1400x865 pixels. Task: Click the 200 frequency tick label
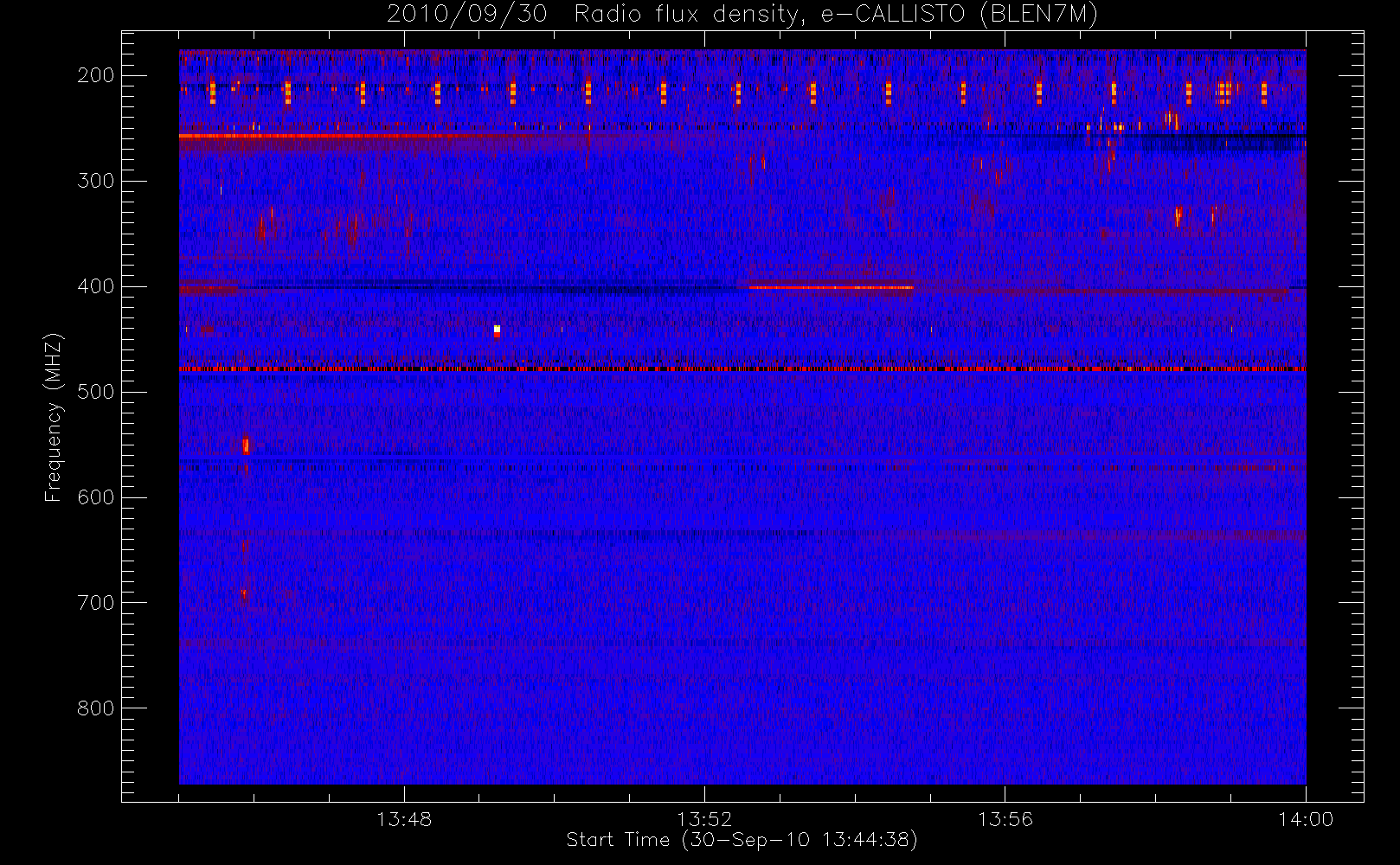[95, 75]
